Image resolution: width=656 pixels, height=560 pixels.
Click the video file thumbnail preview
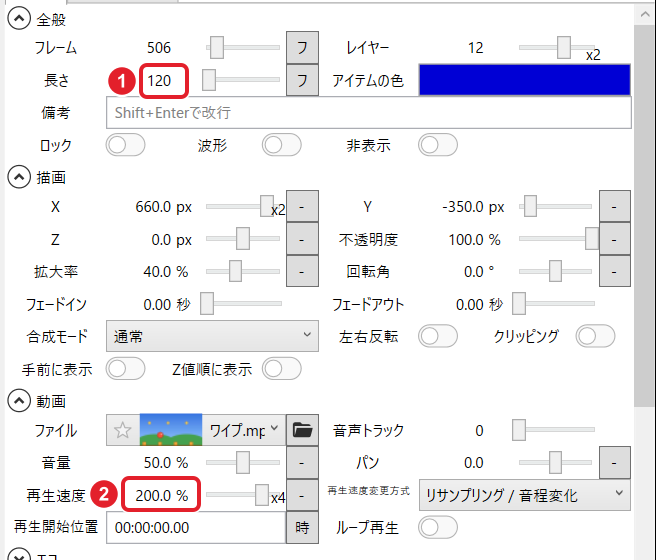point(171,430)
